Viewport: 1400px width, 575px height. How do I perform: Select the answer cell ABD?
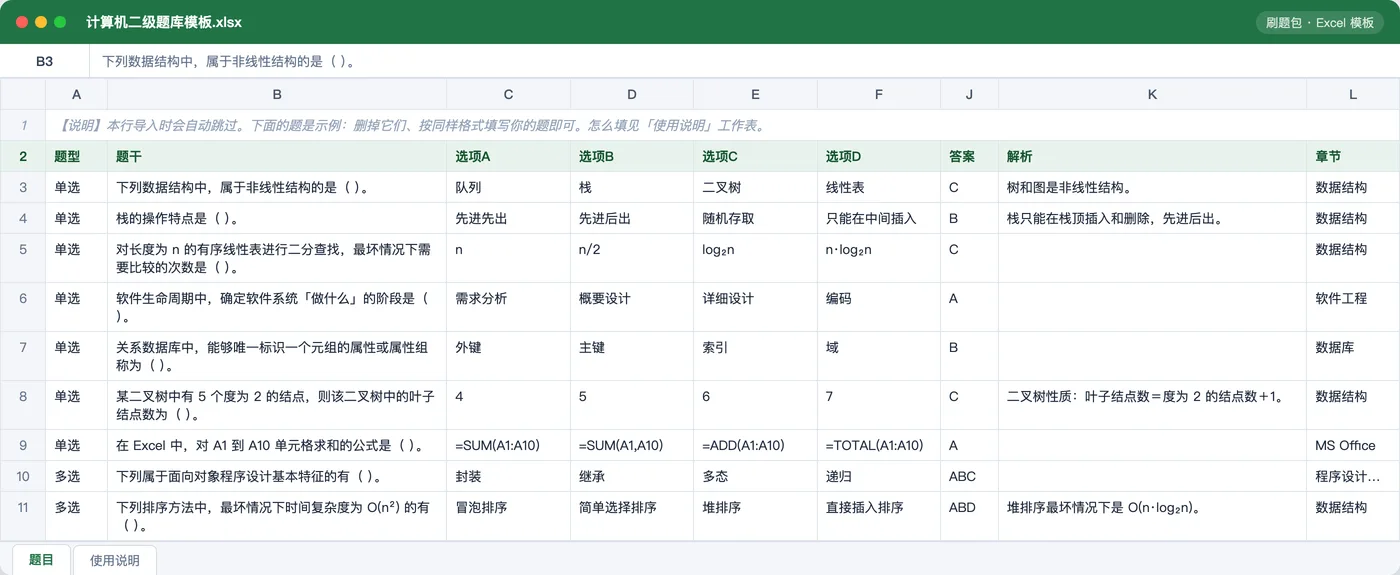tap(970, 516)
